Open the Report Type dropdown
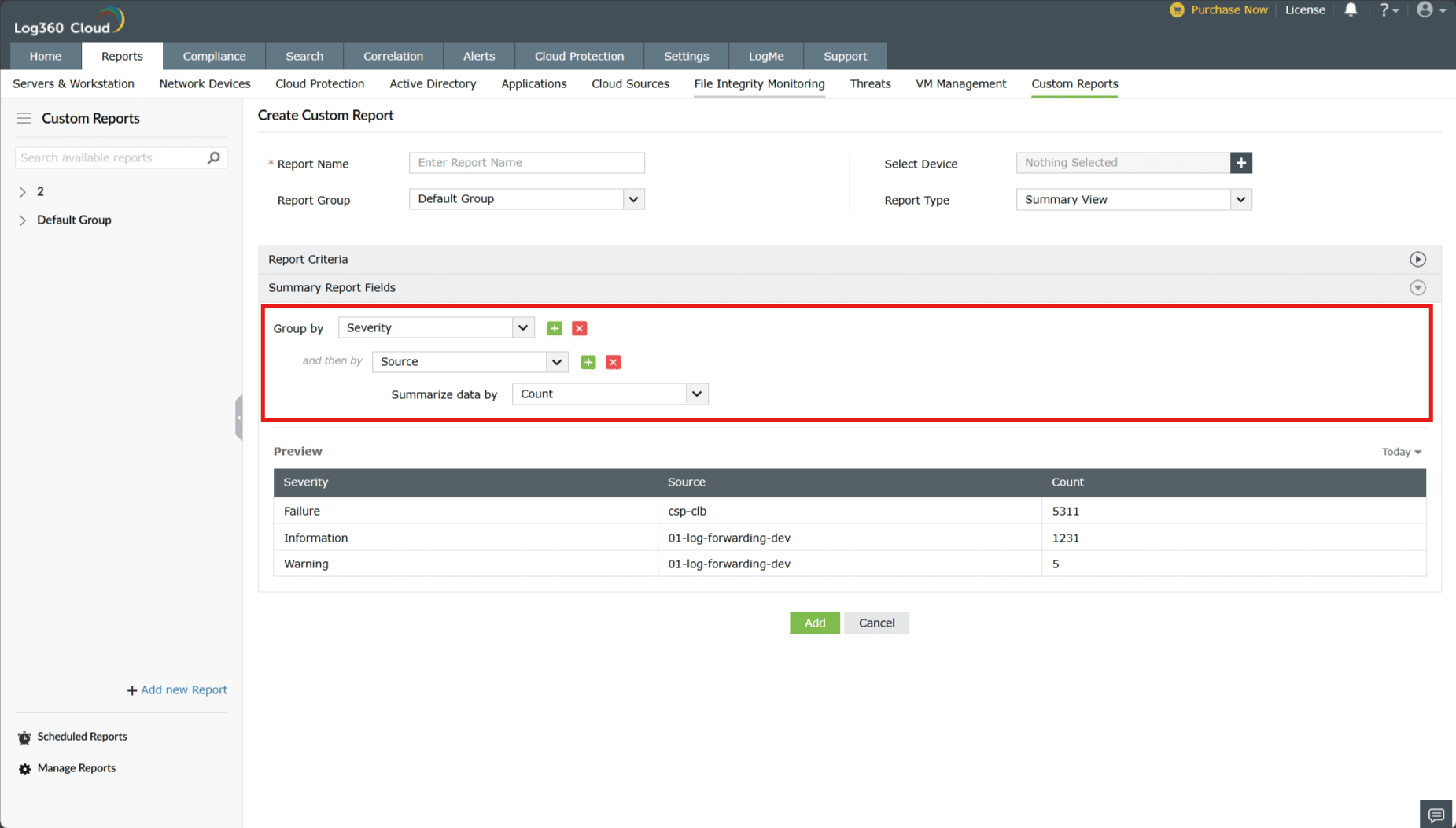The height and width of the screenshot is (828, 1456). click(1240, 199)
